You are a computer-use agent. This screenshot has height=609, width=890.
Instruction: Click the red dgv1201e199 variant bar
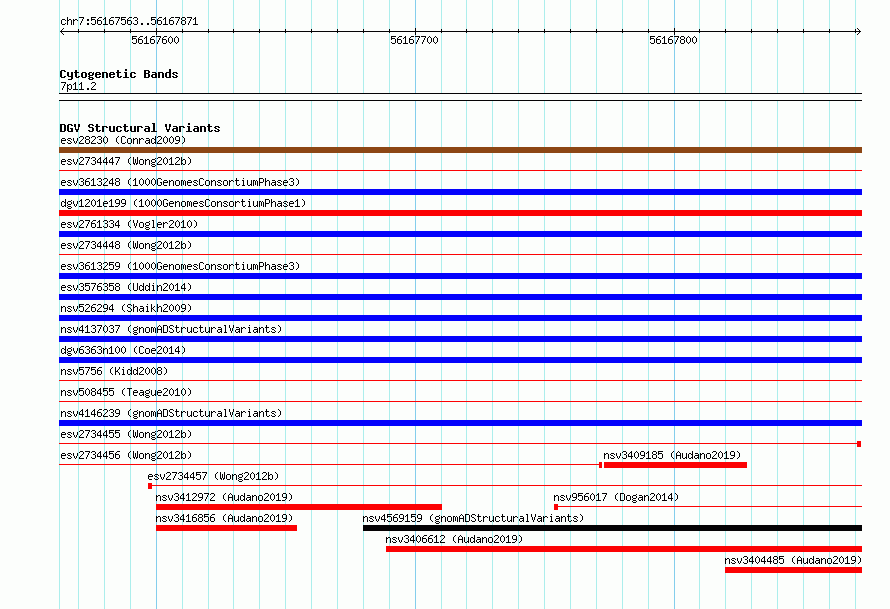[x=460, y=213]
